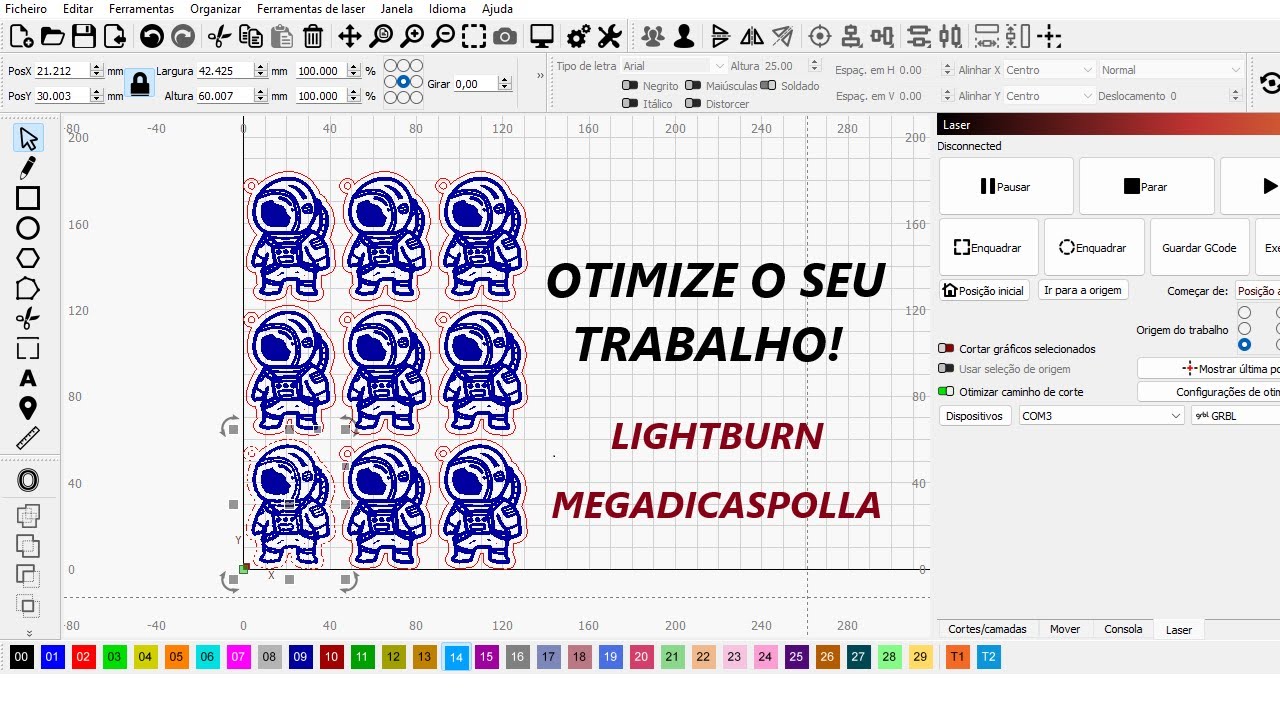Disable Otimizar caminho de corte
Viewport: 1280px width, 720px height.
[946, 392]
